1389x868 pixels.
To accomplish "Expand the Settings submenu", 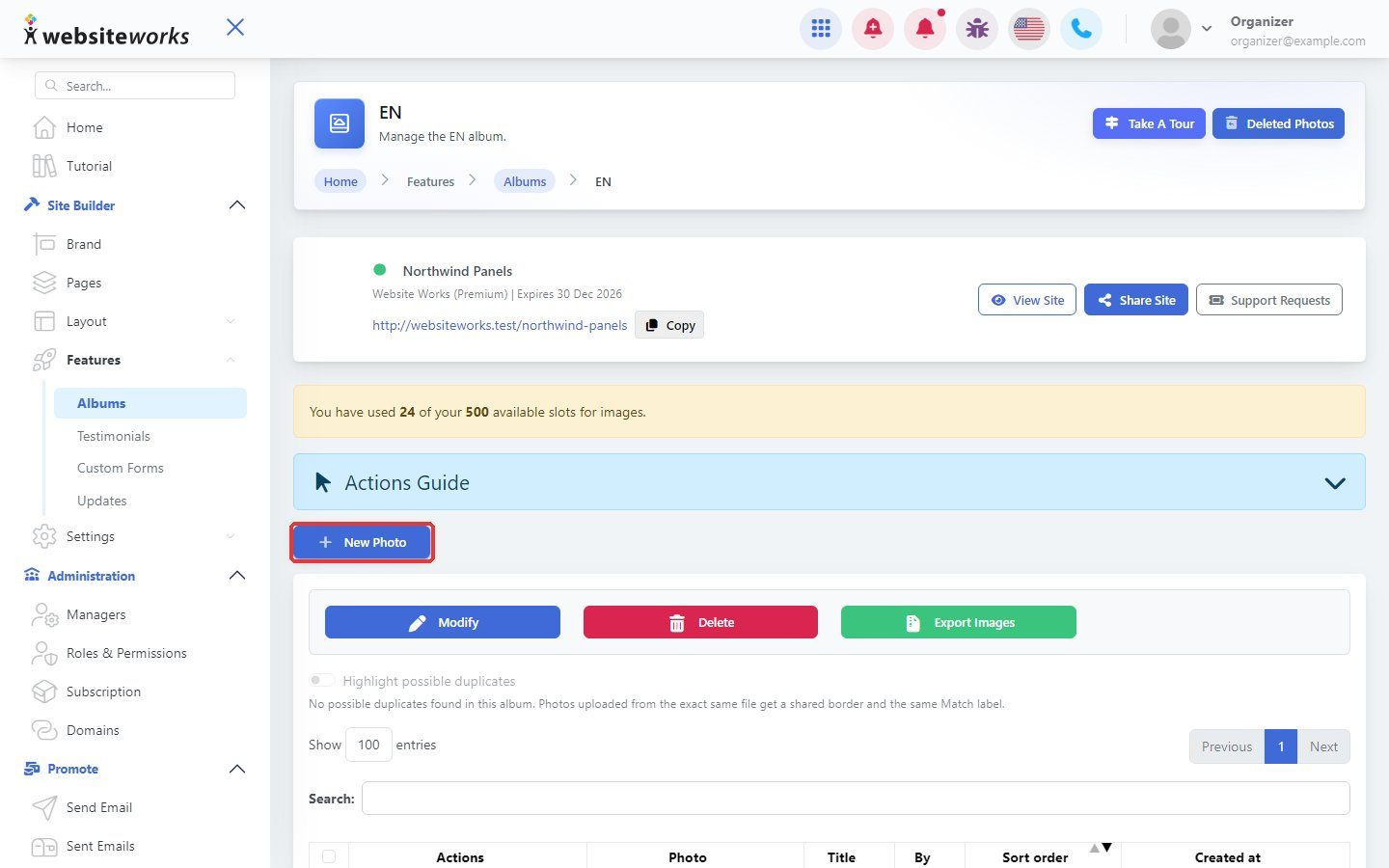I will pyautogui.click(x=231, y=536).
